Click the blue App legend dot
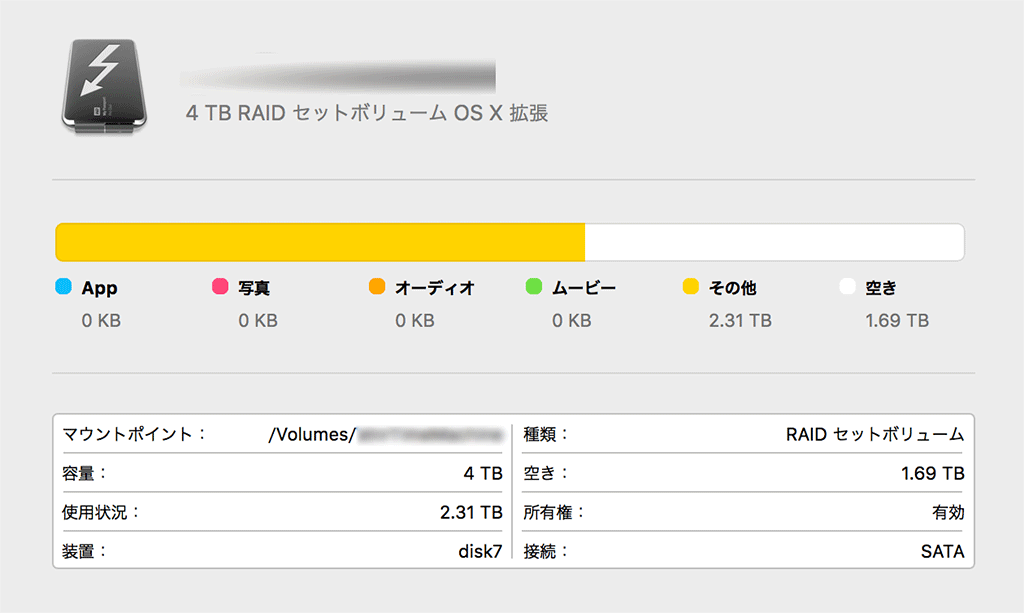This screenshot has height=613, width=1024. (64, 288)
